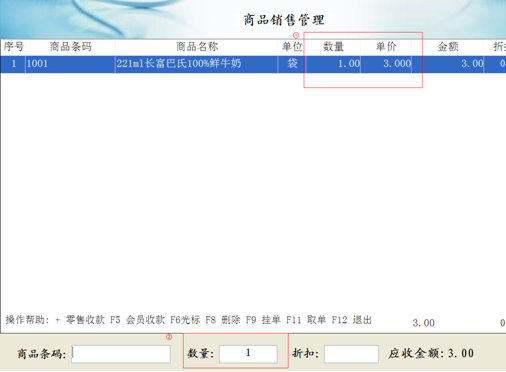Image resolution: width=506 pixels, height=372 pixels.
Task: Click the 商品条码 input field
Action: (121, 354)
